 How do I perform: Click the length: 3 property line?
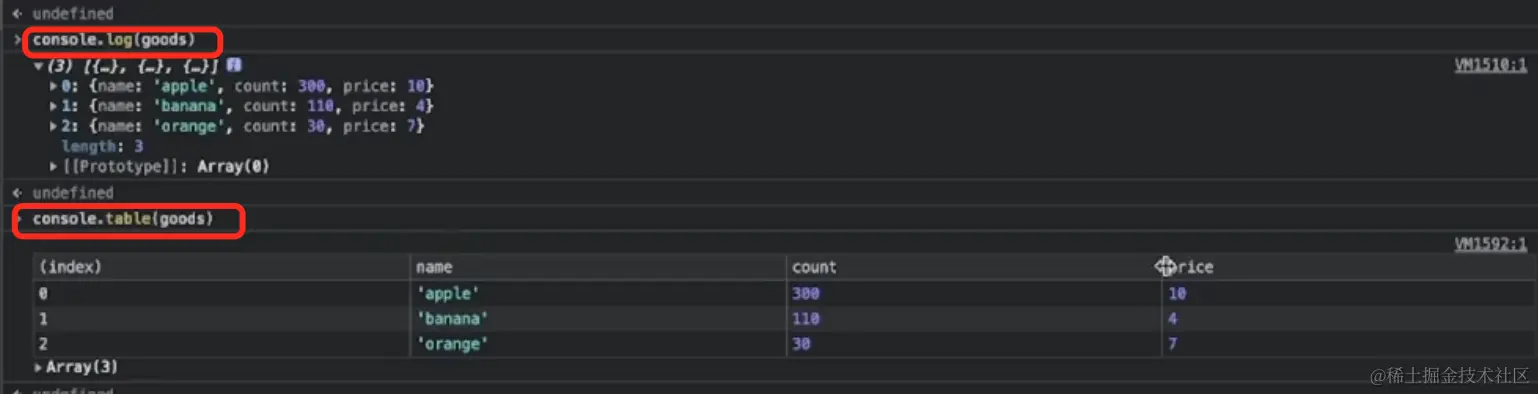pos(102,146)
